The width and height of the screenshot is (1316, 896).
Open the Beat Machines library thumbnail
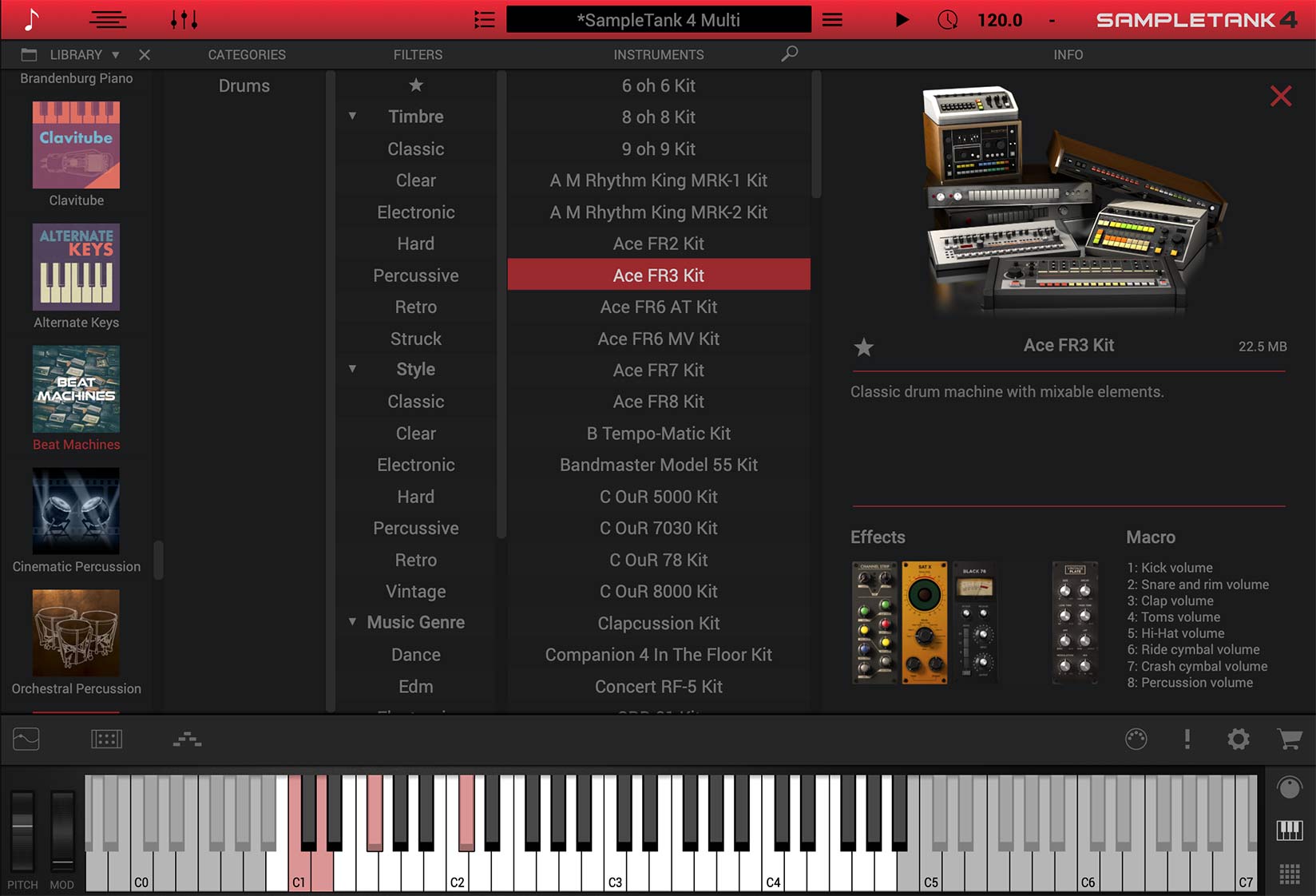pyautogui.click(x=76, y=390)
